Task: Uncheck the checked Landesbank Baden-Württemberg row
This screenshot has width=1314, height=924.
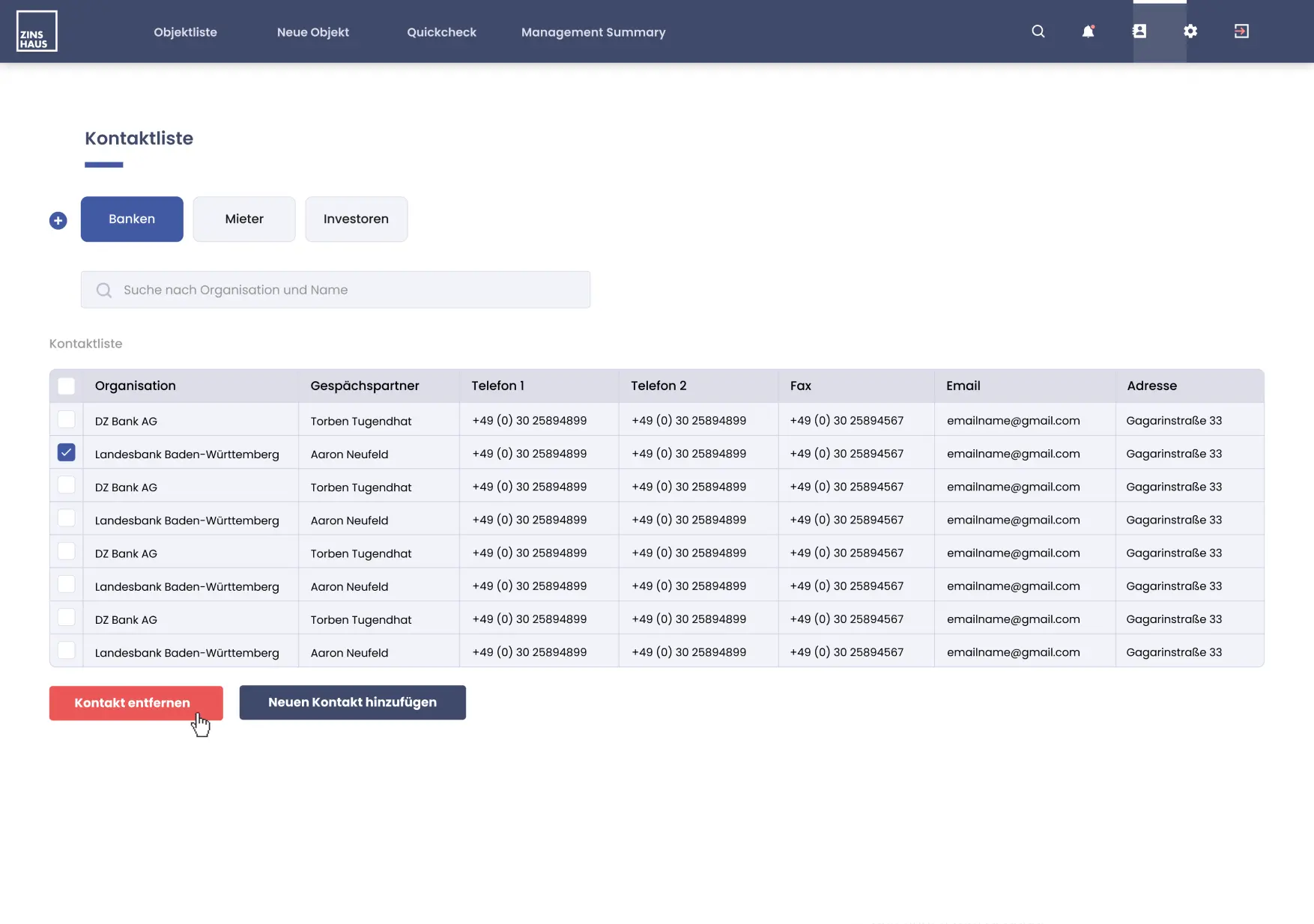Action: click(x=67, y=453)
